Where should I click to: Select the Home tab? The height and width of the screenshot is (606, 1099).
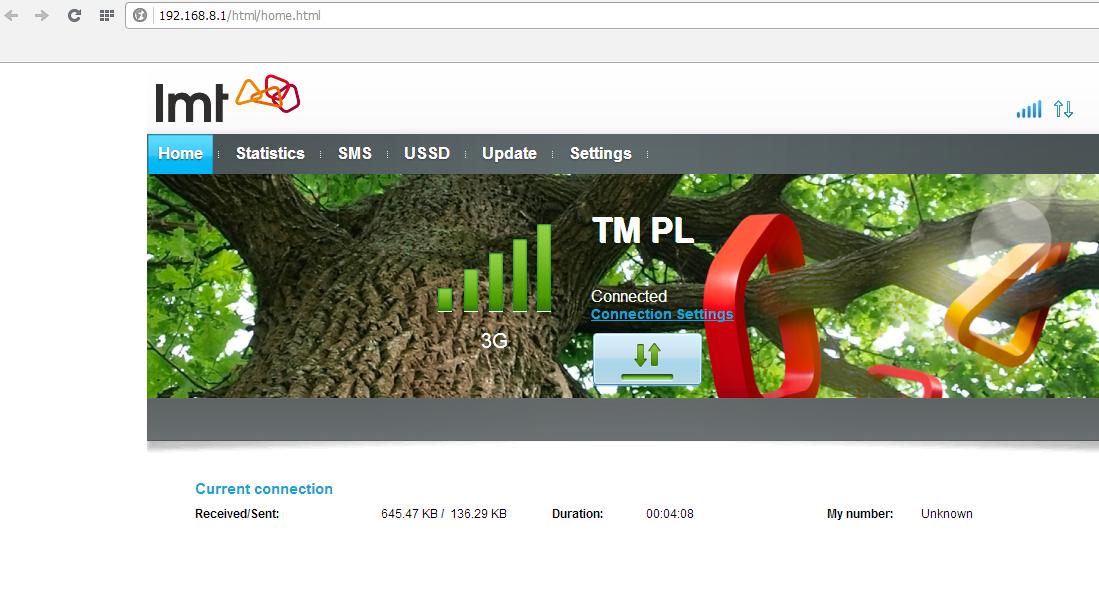180,154
